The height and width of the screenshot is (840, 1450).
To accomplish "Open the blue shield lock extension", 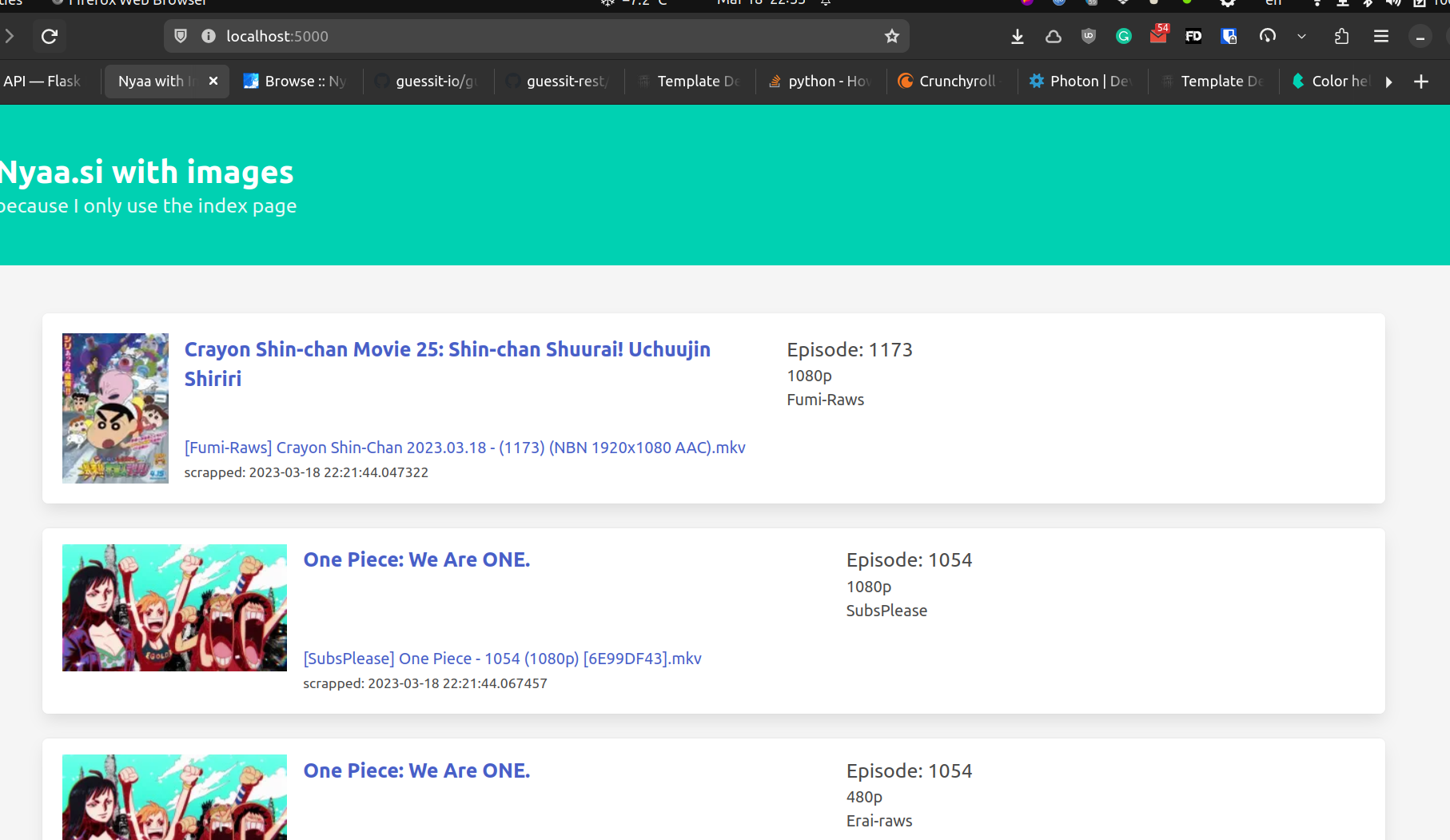I will click(1229, 36).
